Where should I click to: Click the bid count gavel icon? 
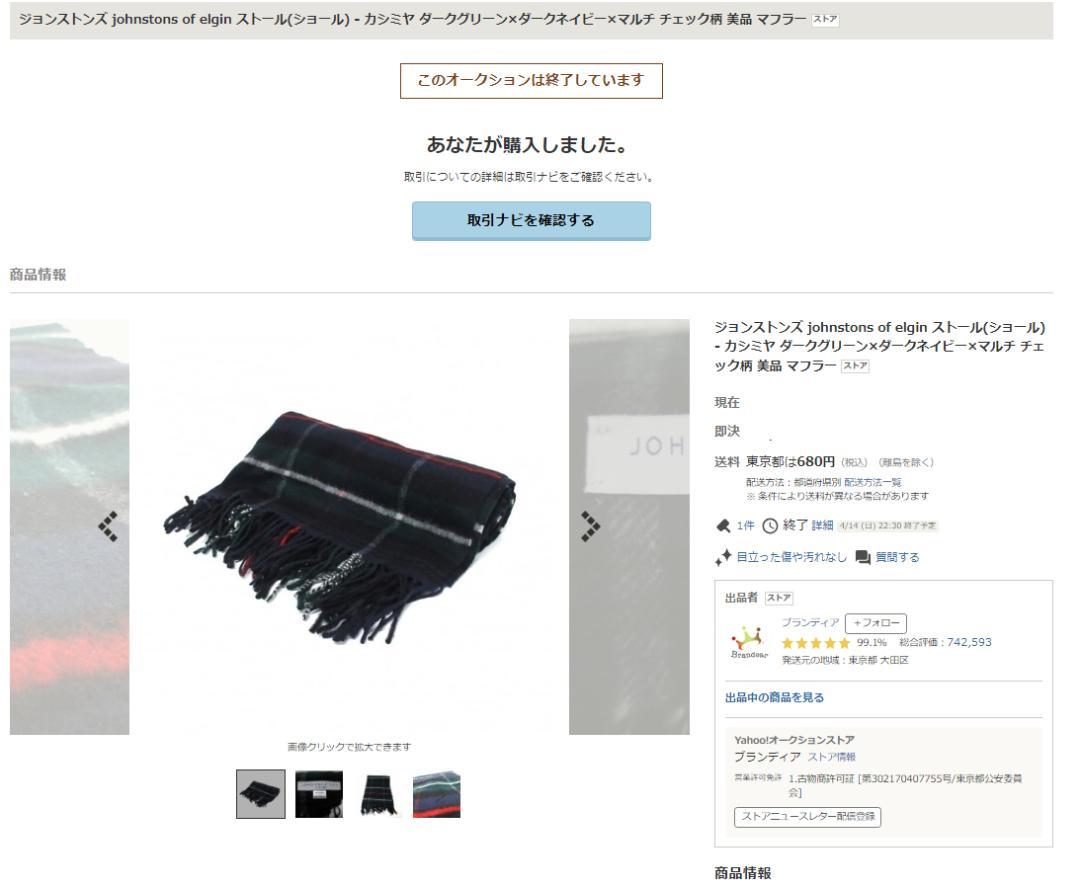coord(723,526)
